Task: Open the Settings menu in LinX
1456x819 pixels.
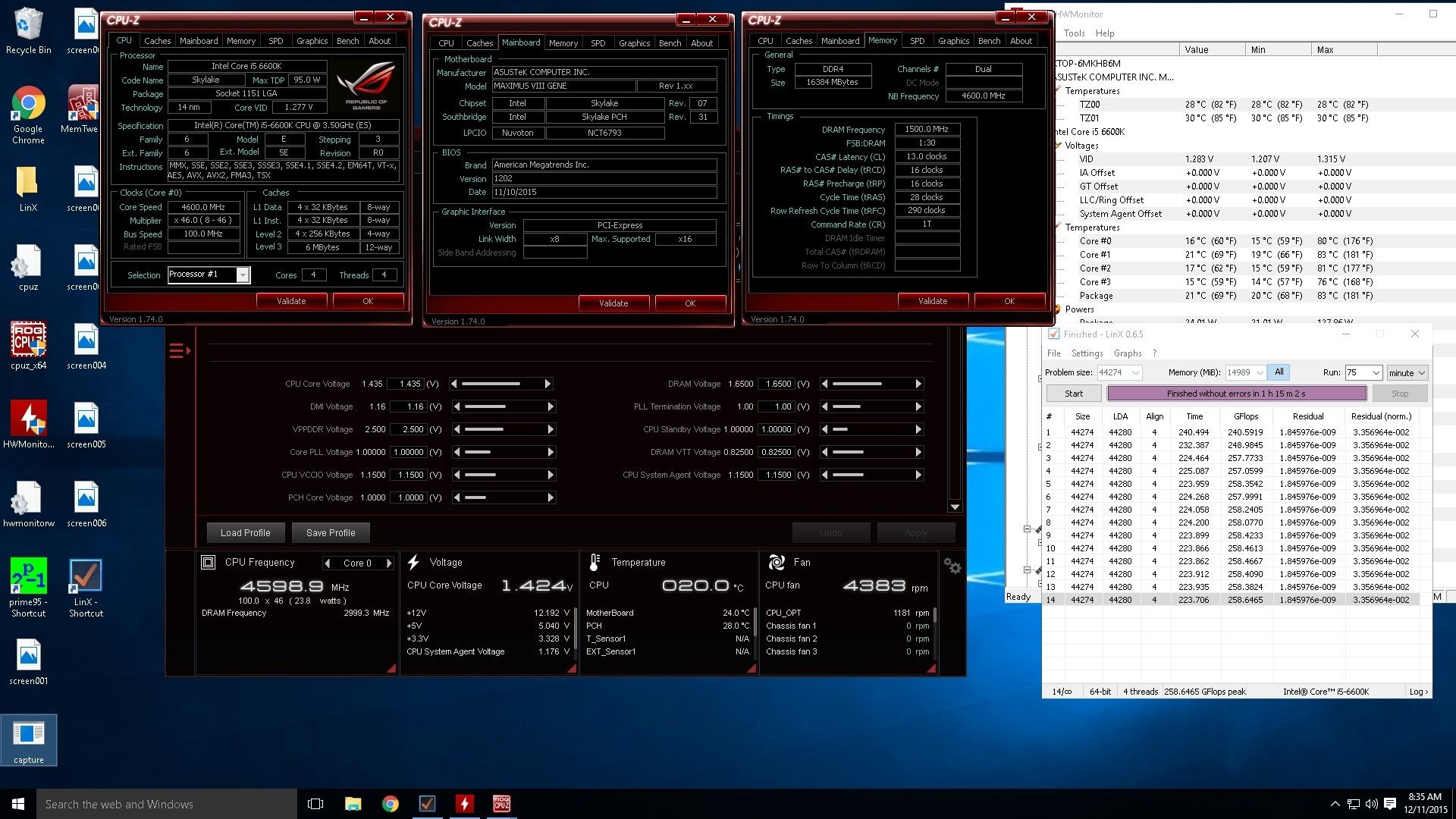Action: coord(1087,353)
